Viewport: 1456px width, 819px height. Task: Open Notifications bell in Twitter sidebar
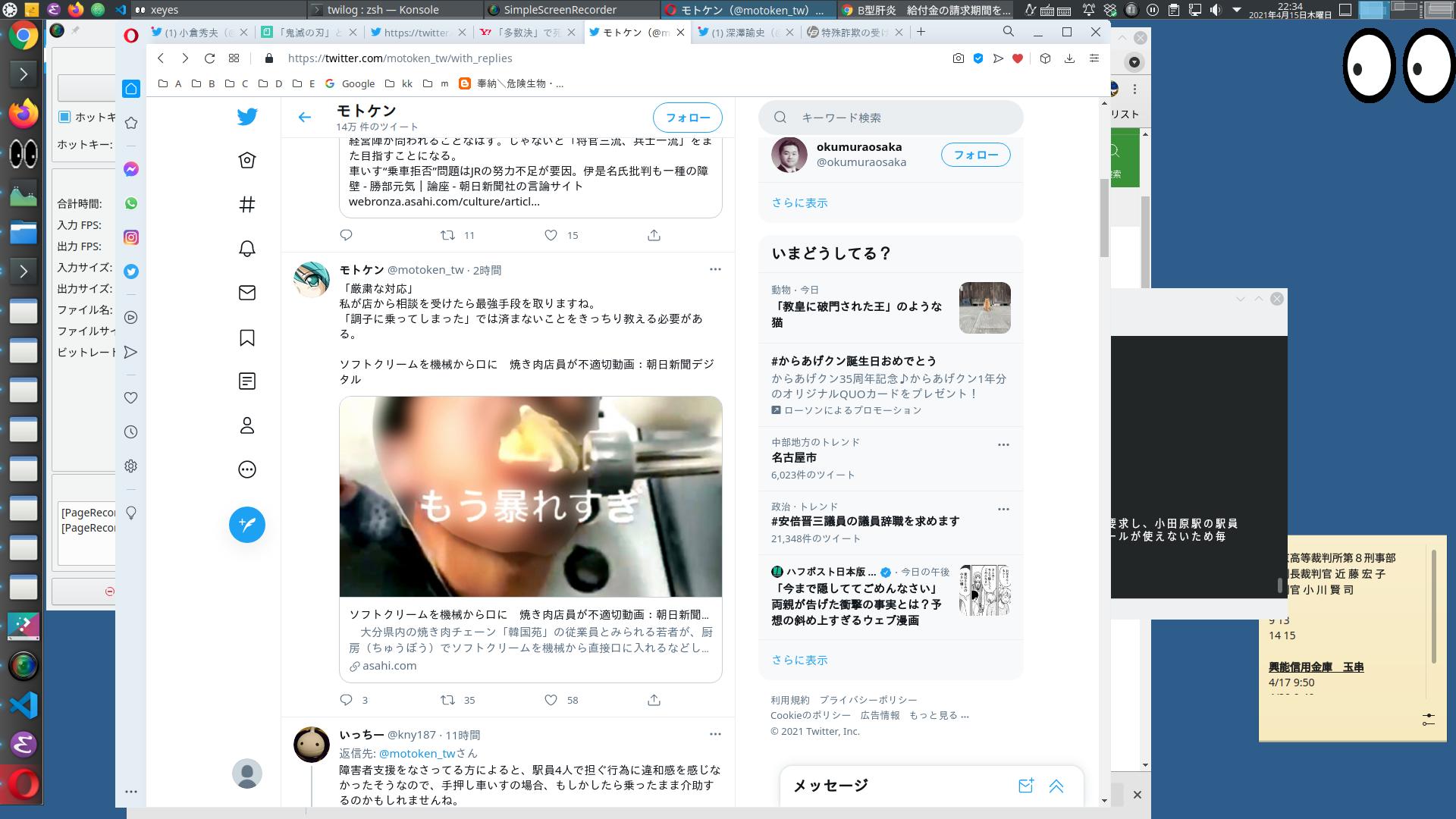point(247,249)
